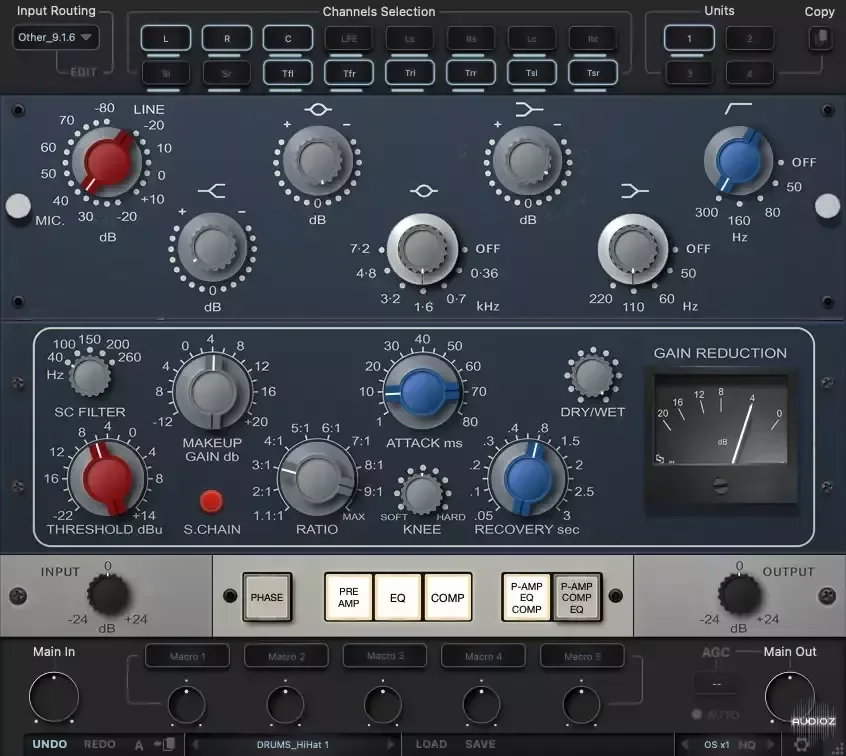Toggle the C channel selection

[288, 38]
